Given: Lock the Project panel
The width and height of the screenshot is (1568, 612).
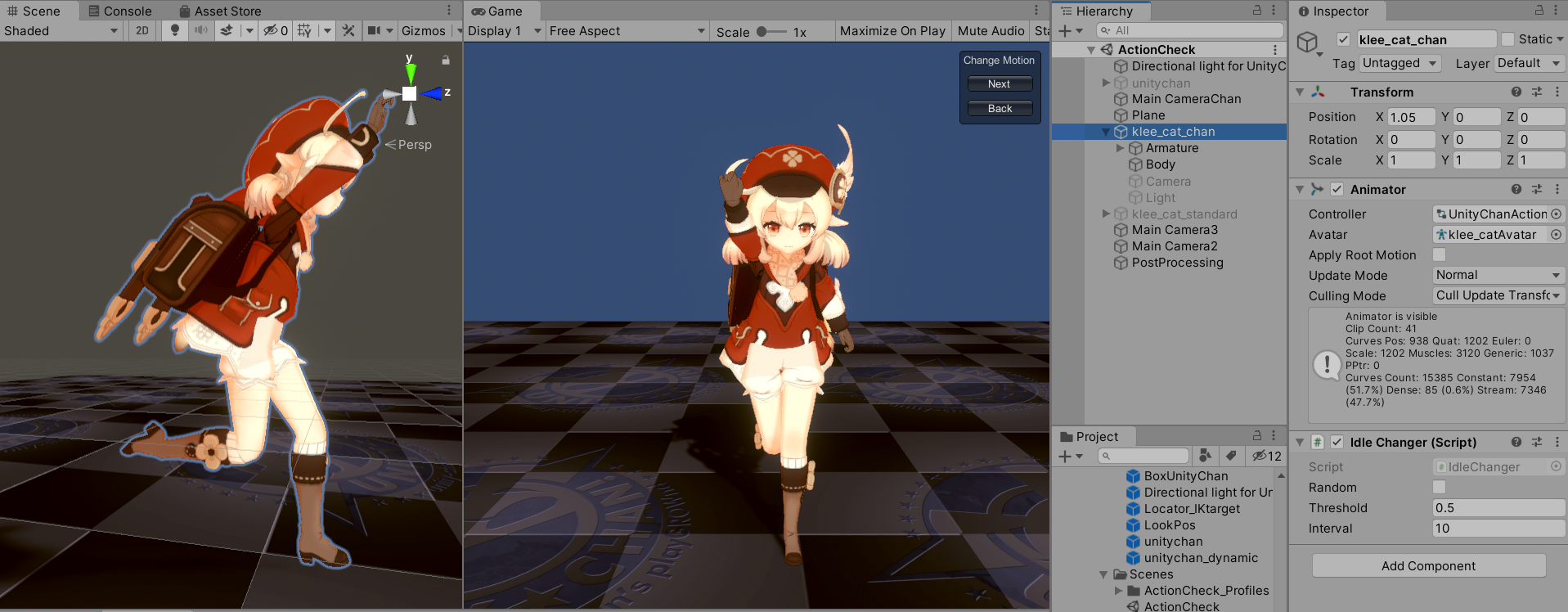Looking at the screenshot, I should [1257, 436].
